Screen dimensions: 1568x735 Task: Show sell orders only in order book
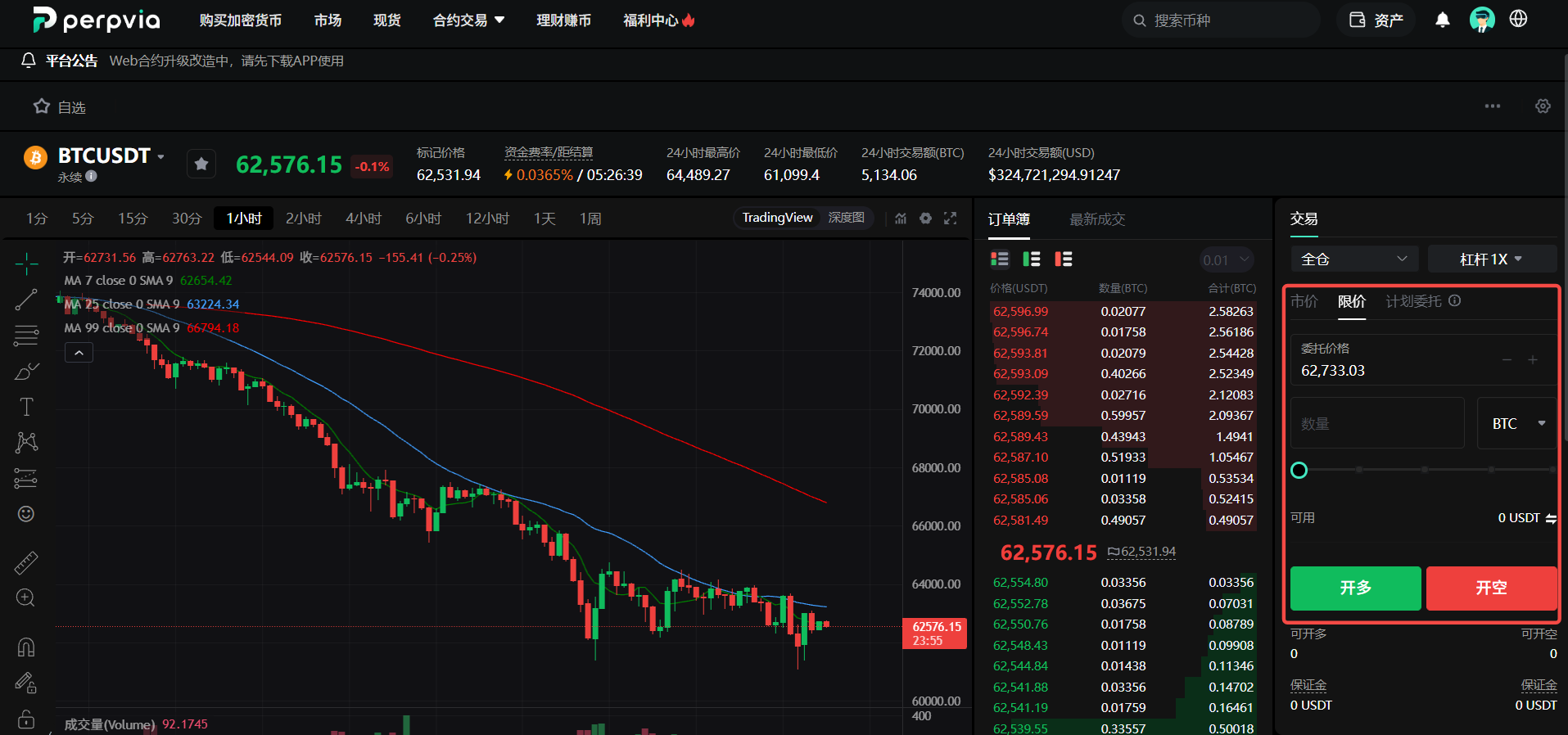coord(1063,259)
